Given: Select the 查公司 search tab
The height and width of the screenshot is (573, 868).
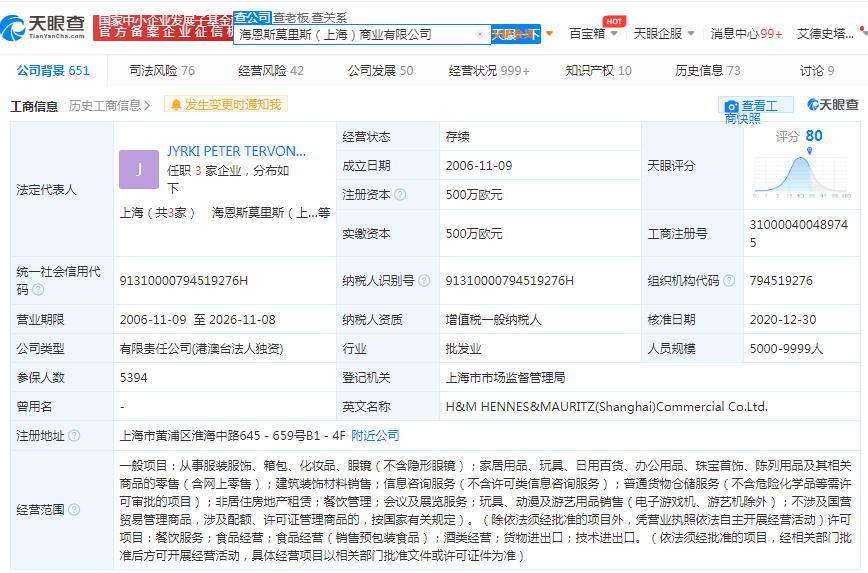Looking at the screenshot, I should 252,18.
